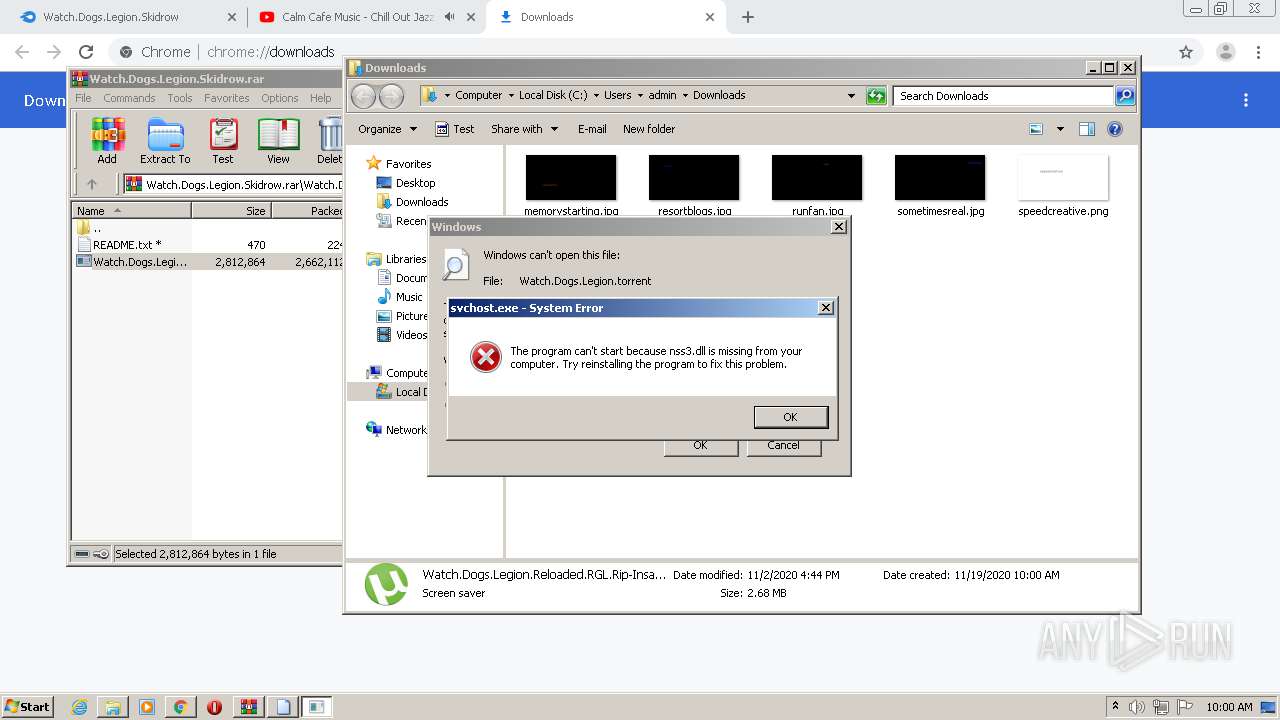Go back in Chrome browser

click(22, 52)
